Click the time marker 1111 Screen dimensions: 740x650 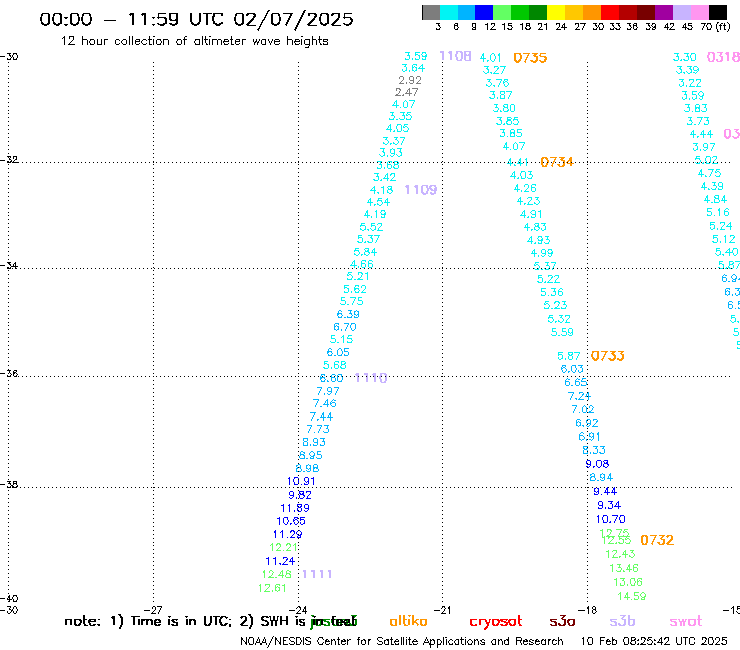(317, 574)
